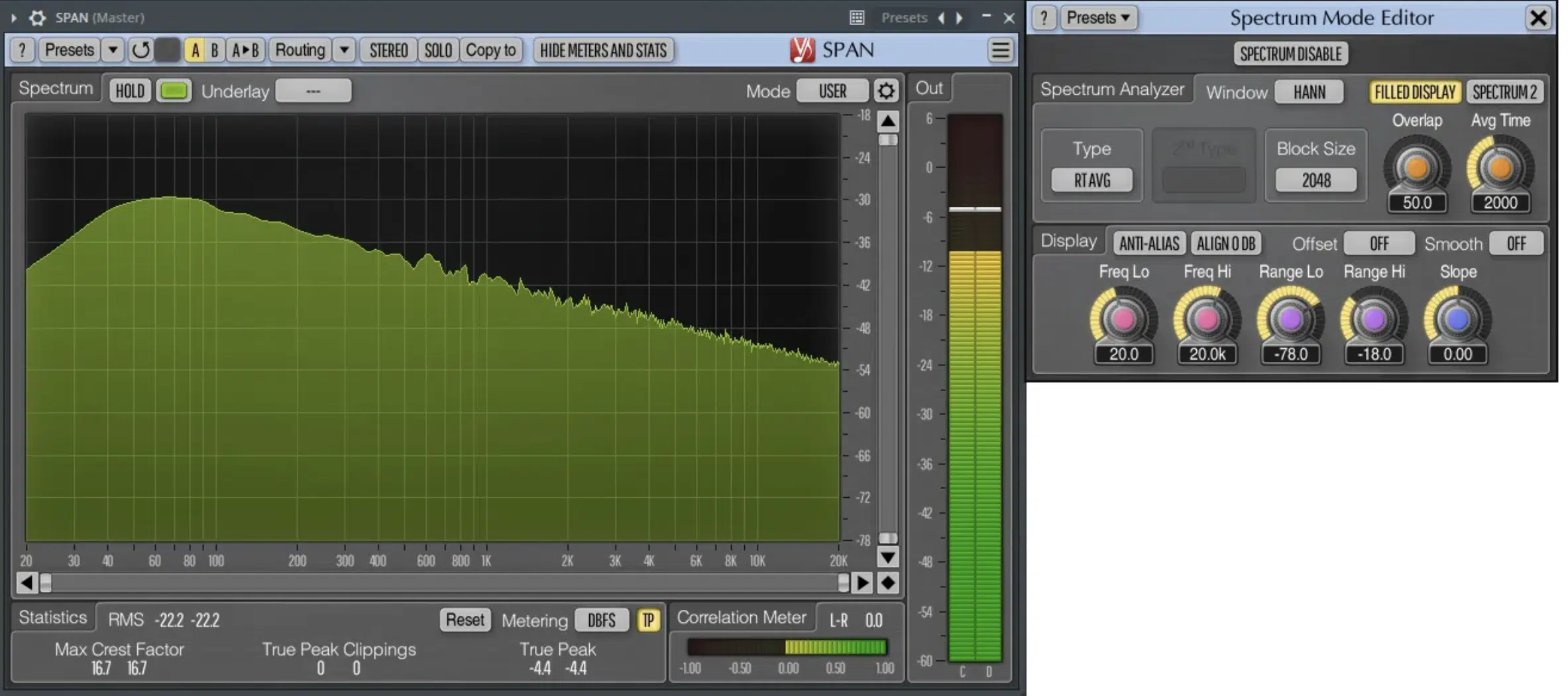Open the SPAN plugin gear options
This screenshot has height=696, width=1568.
(38, 18)
